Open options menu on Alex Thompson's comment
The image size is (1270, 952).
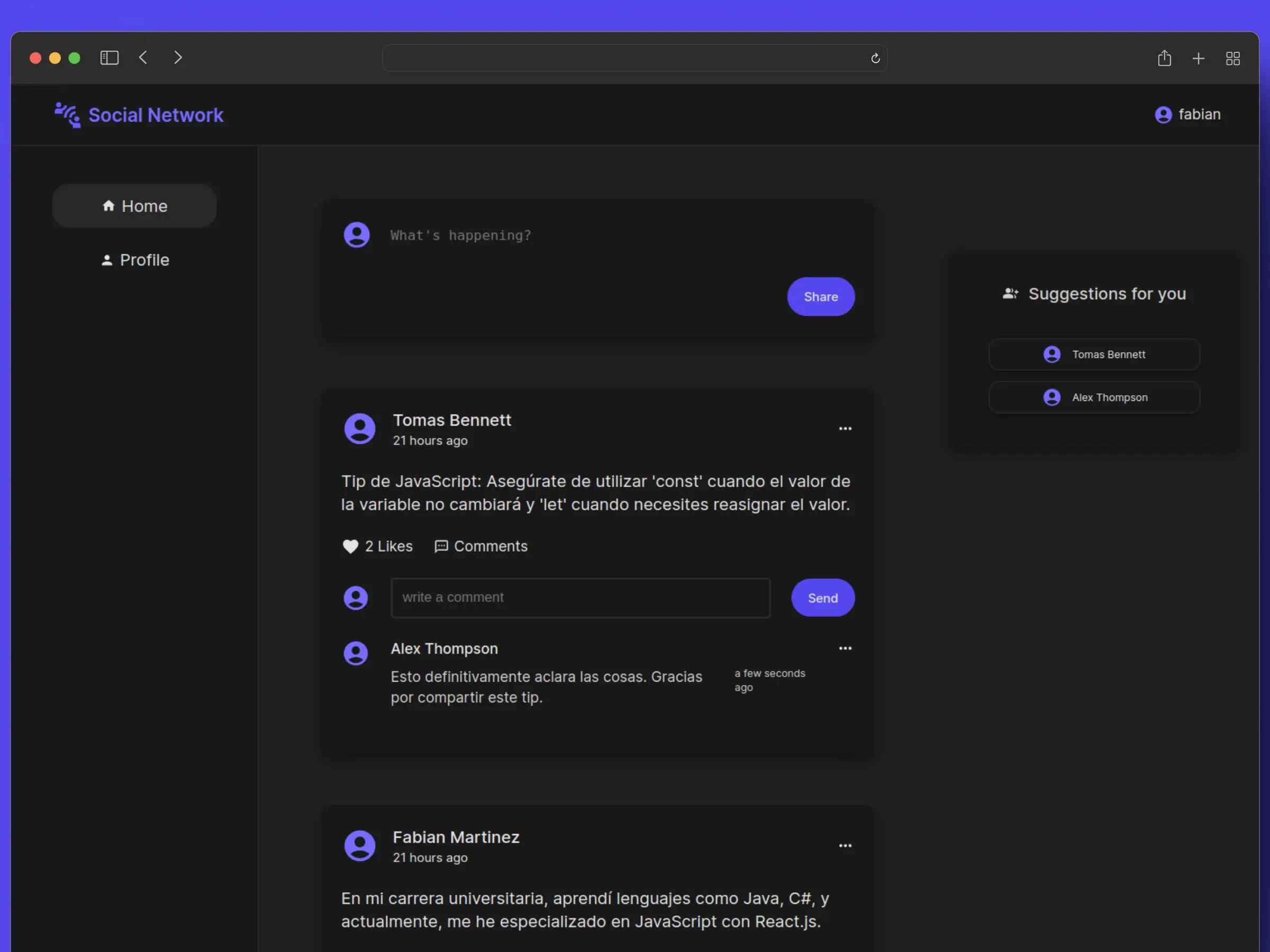(845, 648)
